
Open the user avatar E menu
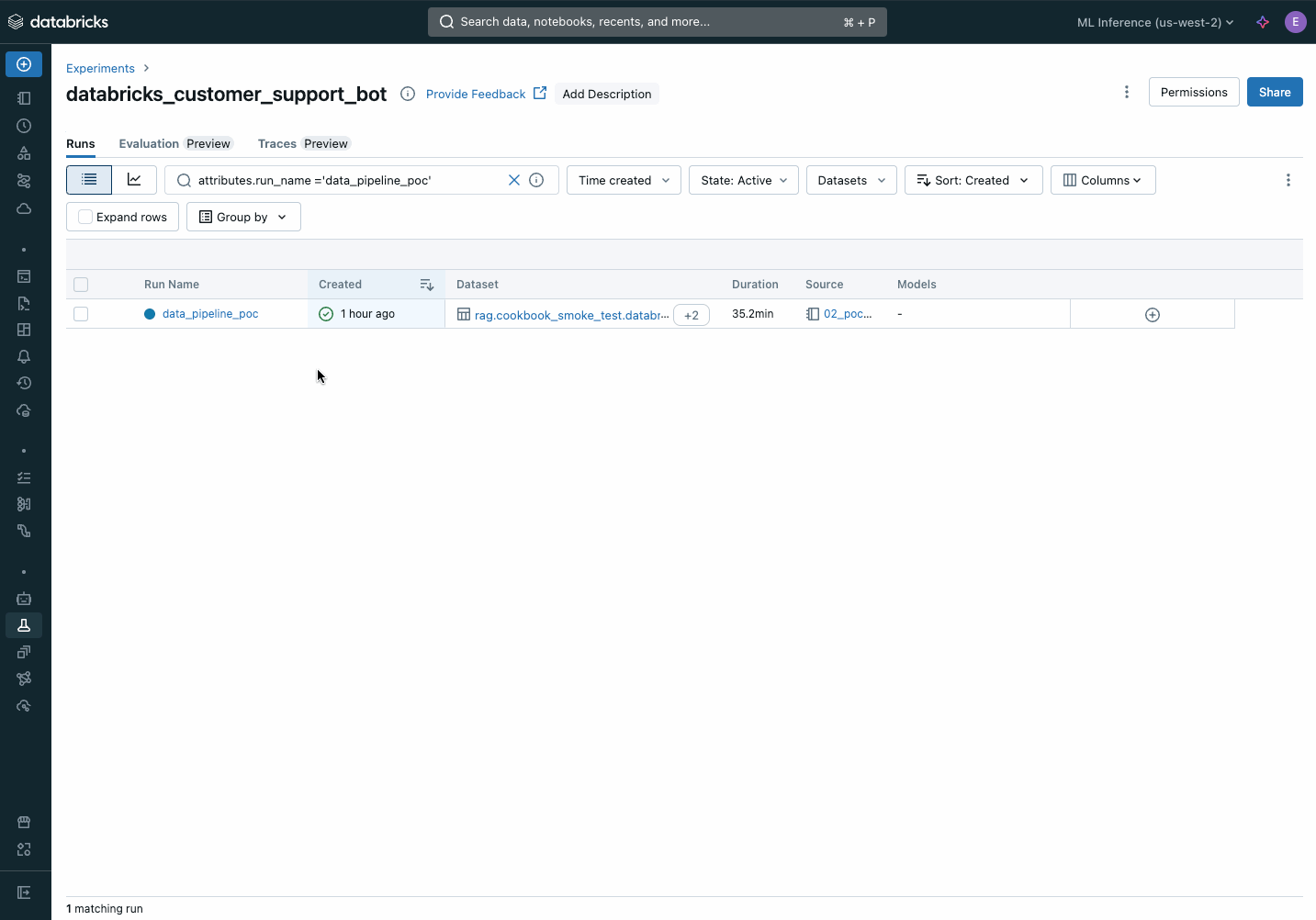[1295, 22]
